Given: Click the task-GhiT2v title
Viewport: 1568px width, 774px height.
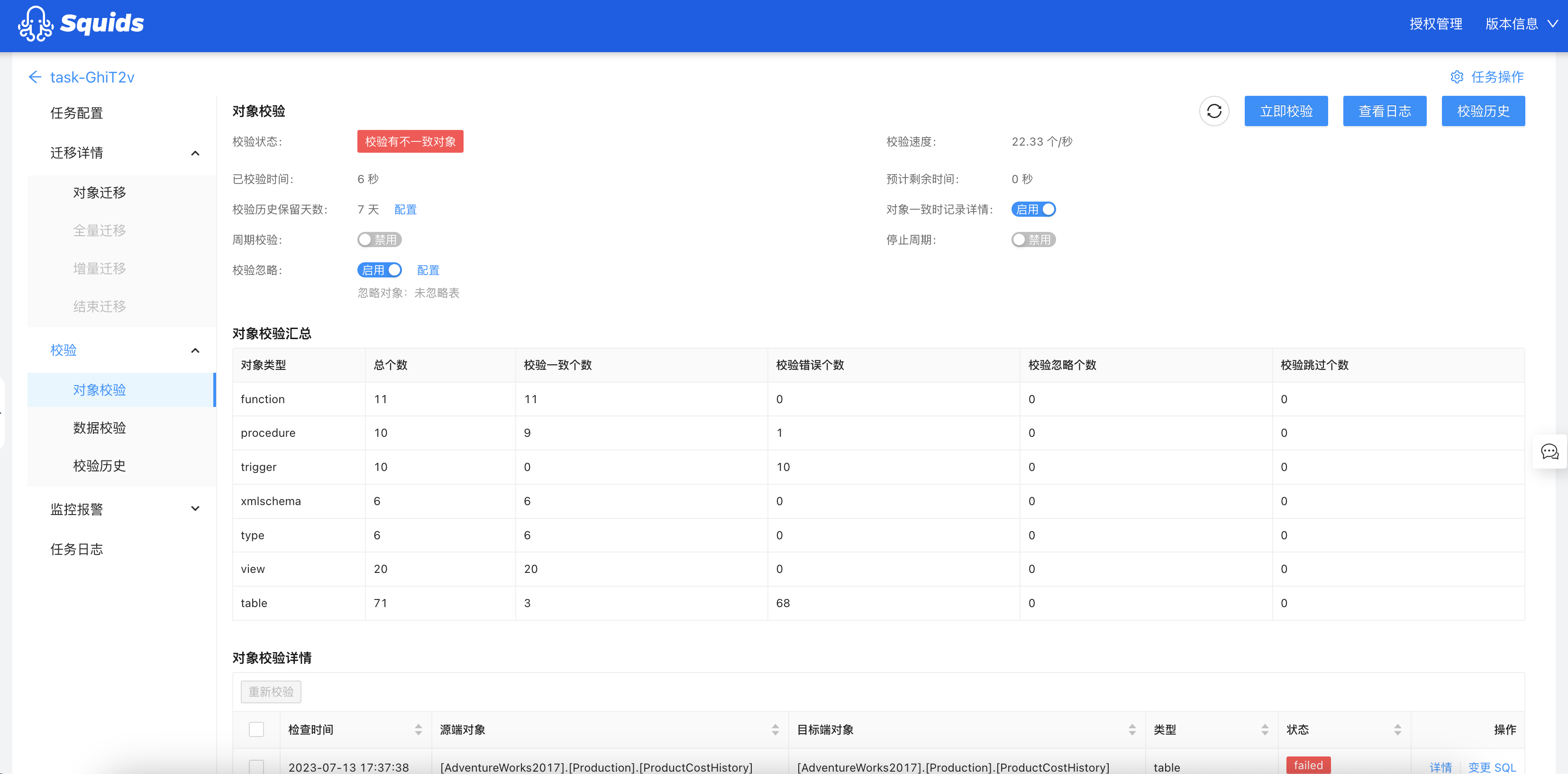Looking at the screenshot, I should point(92,77).
